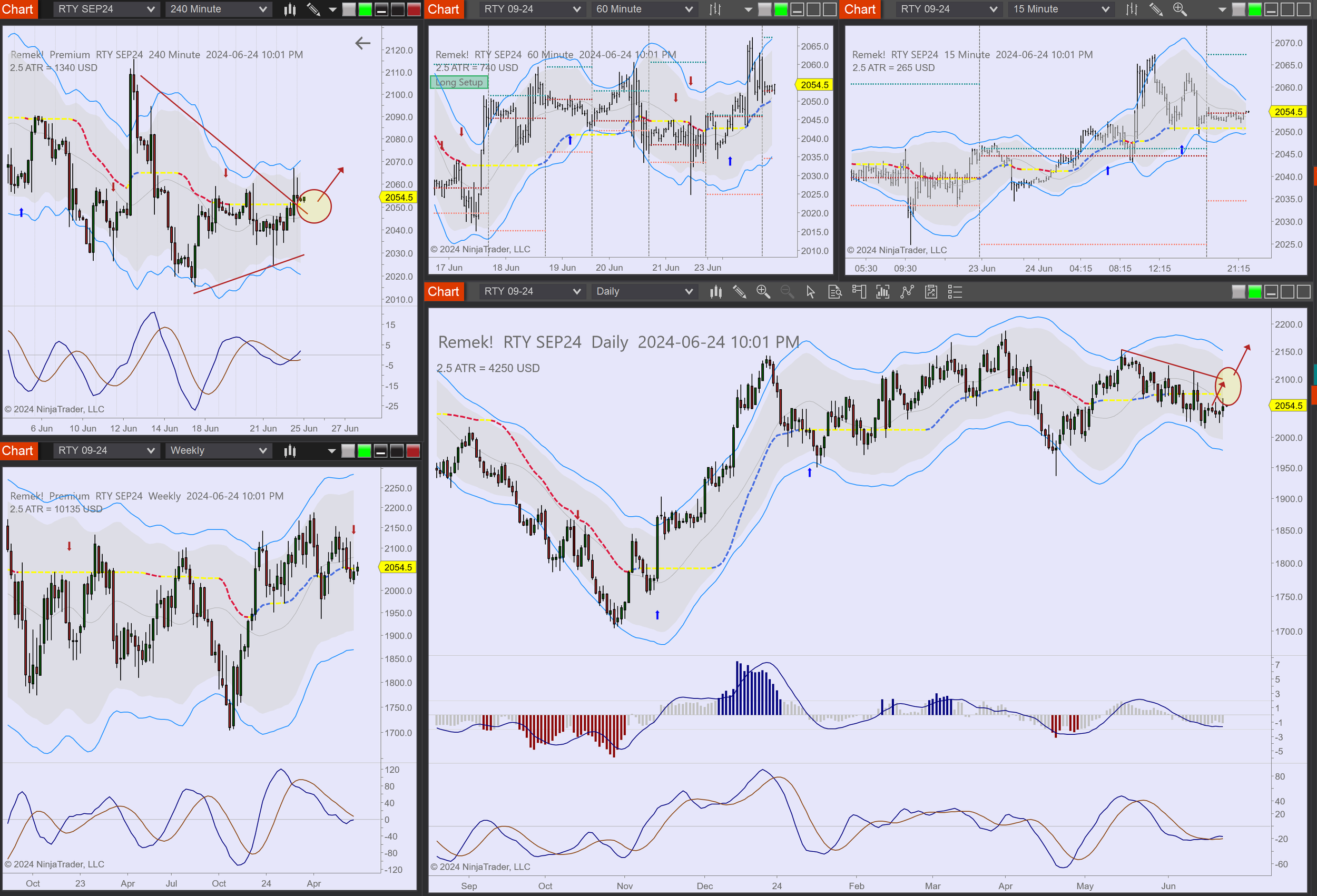Click bar style icon in 240 Minute chart toolbar
1317x896 pixels.
[x=290, y=9]
